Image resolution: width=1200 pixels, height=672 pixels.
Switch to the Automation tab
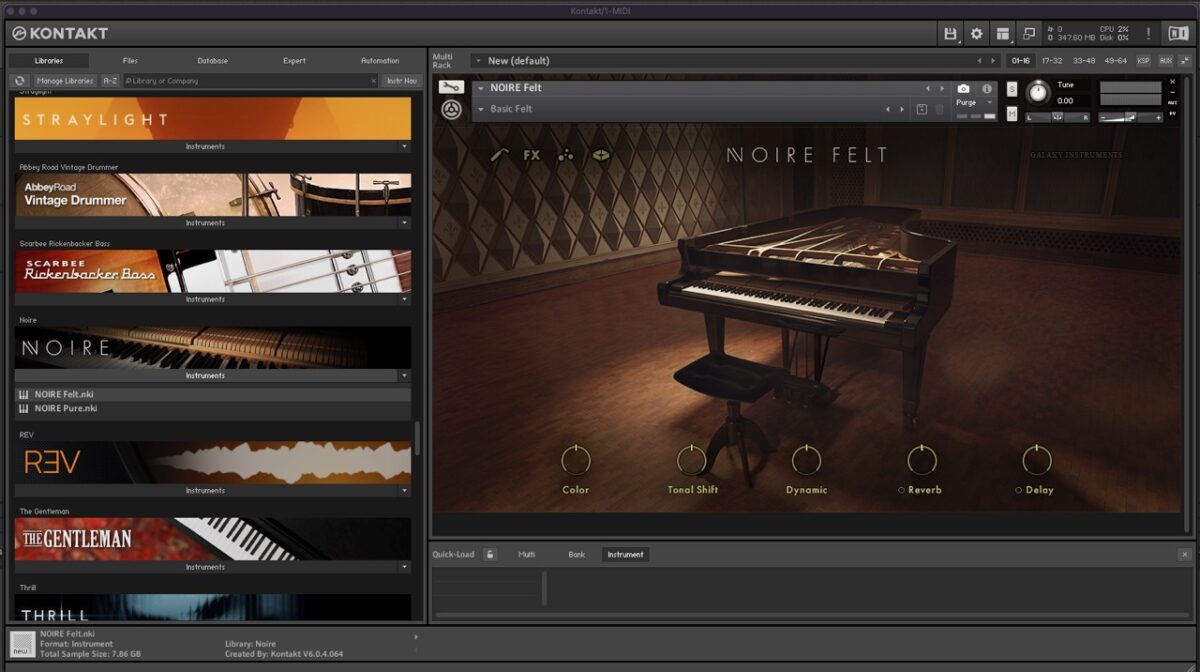380,61
